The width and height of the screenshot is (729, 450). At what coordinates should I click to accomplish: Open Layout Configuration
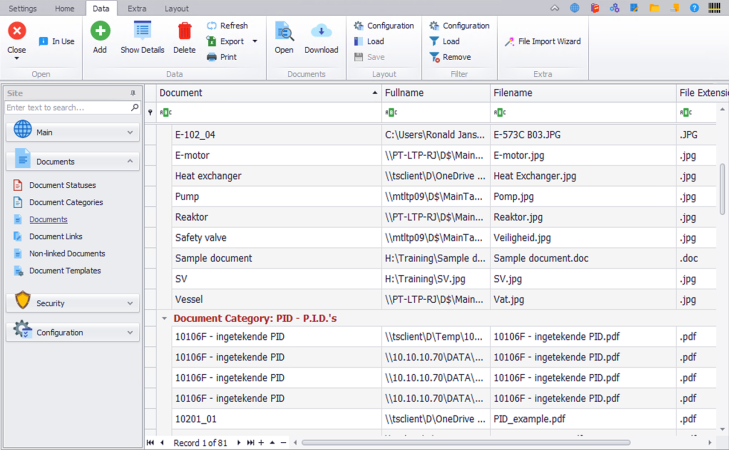(384, 26)
